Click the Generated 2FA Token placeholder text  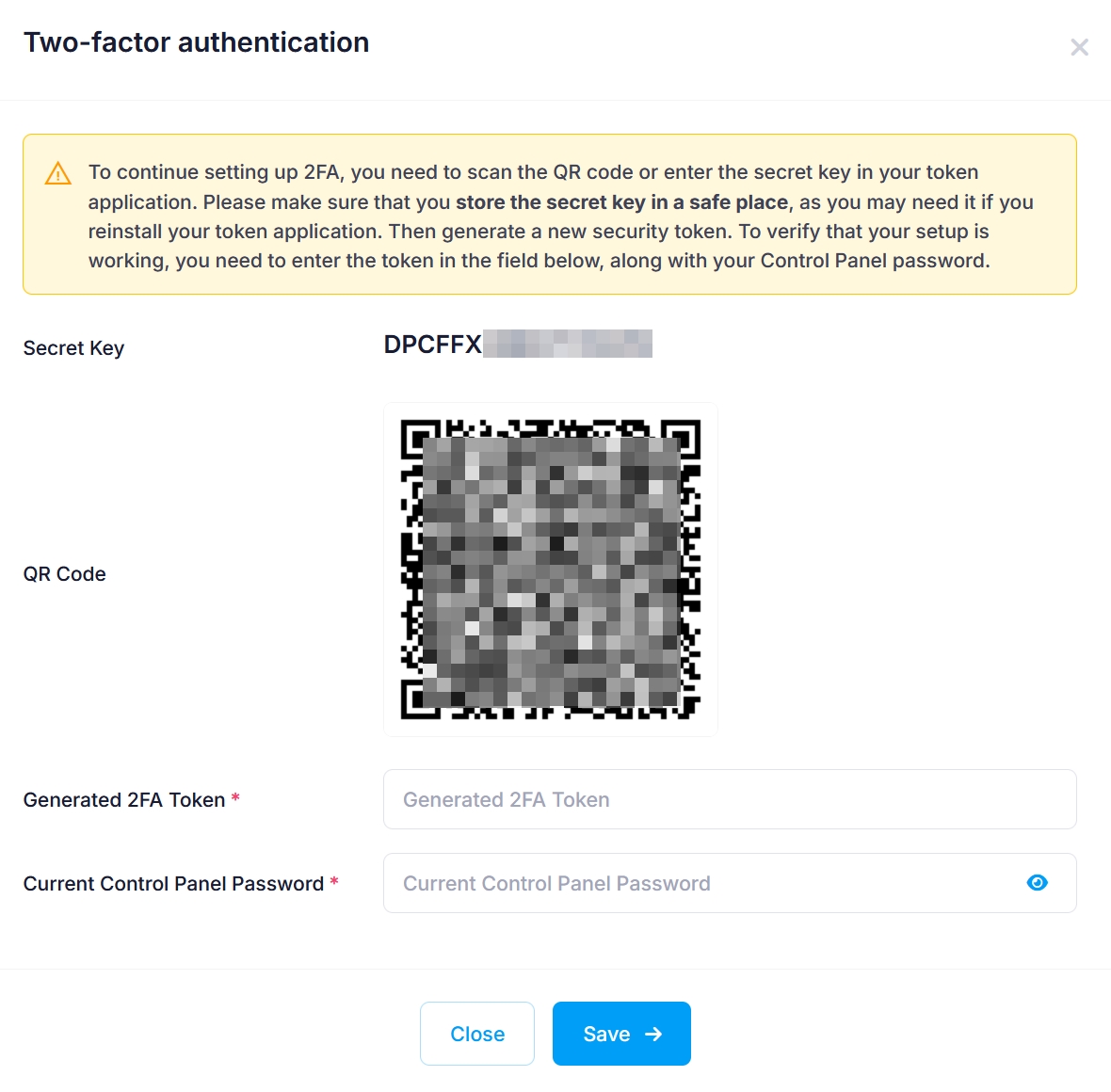(506, 799)
